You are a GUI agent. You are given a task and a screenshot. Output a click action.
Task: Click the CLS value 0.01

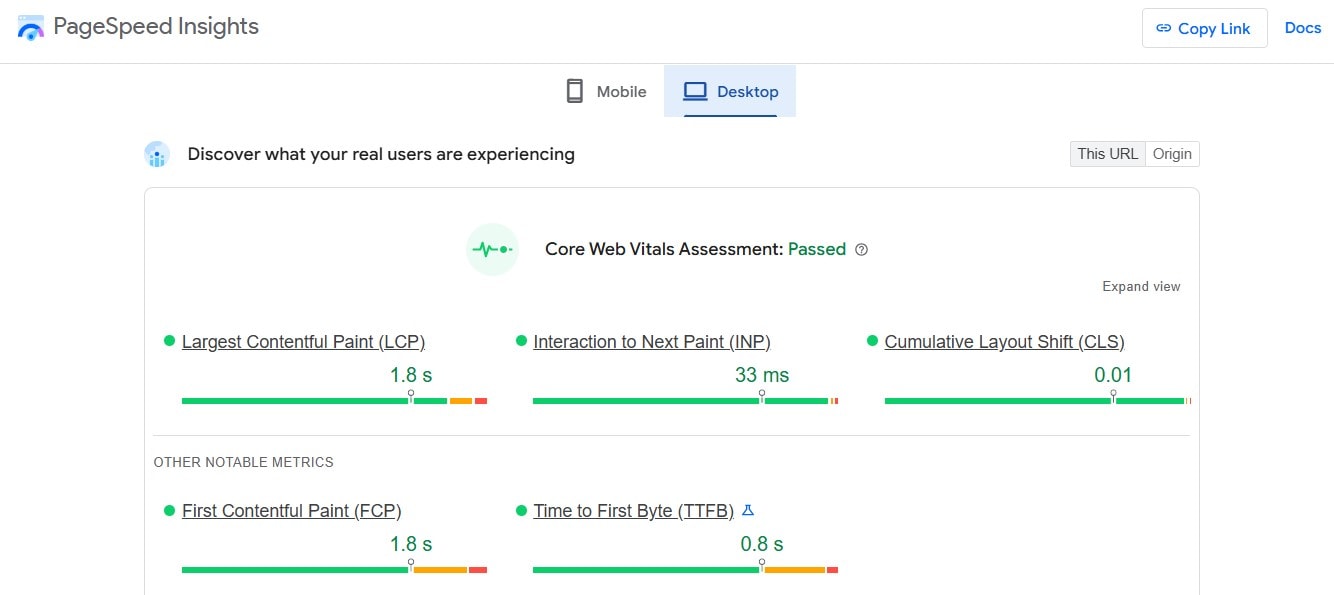[1113, 376]
